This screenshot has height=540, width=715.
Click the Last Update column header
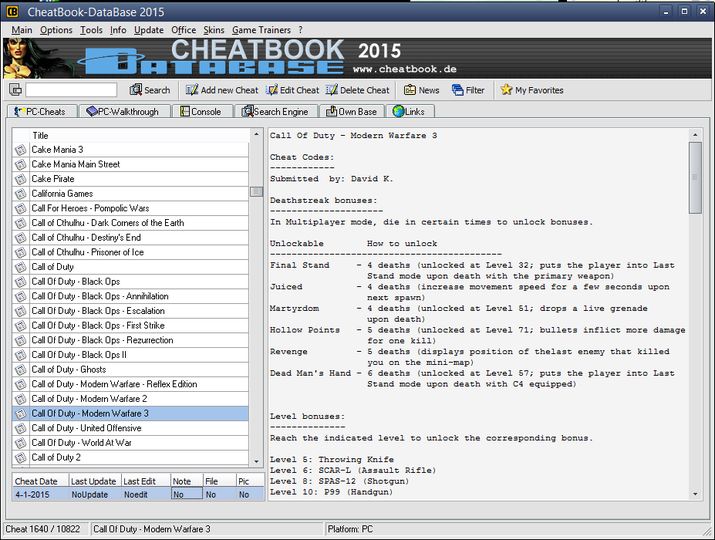(95, 481)
